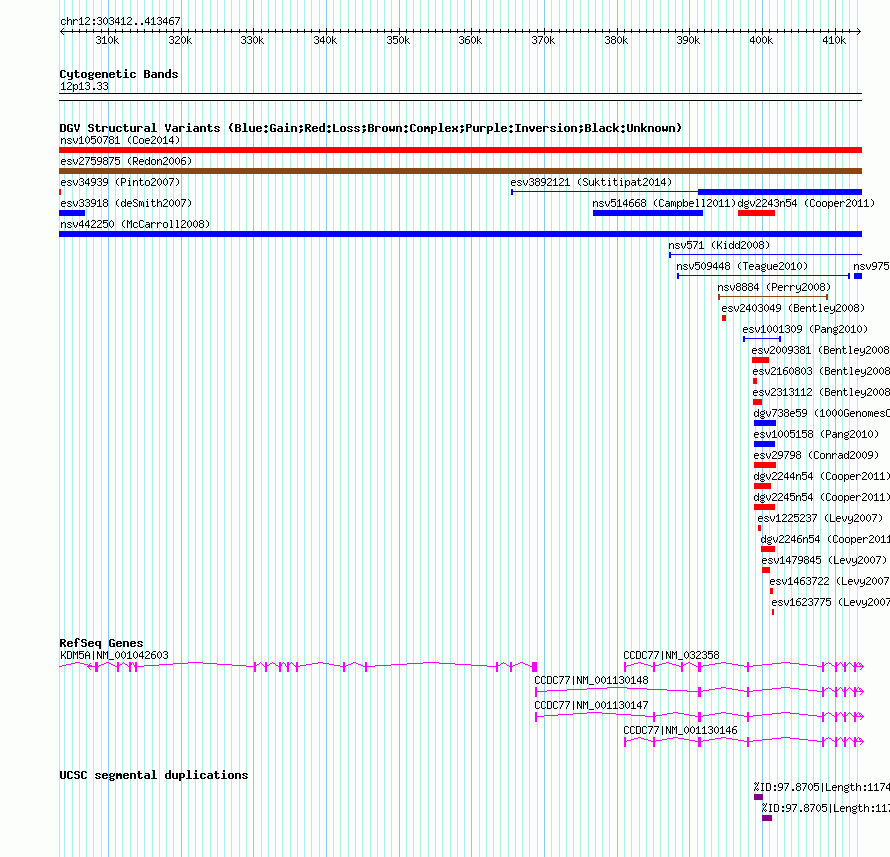Open esv1463722 Levy2007 variant label
This screenshot has height=857, width=890.
coord(829,581)
